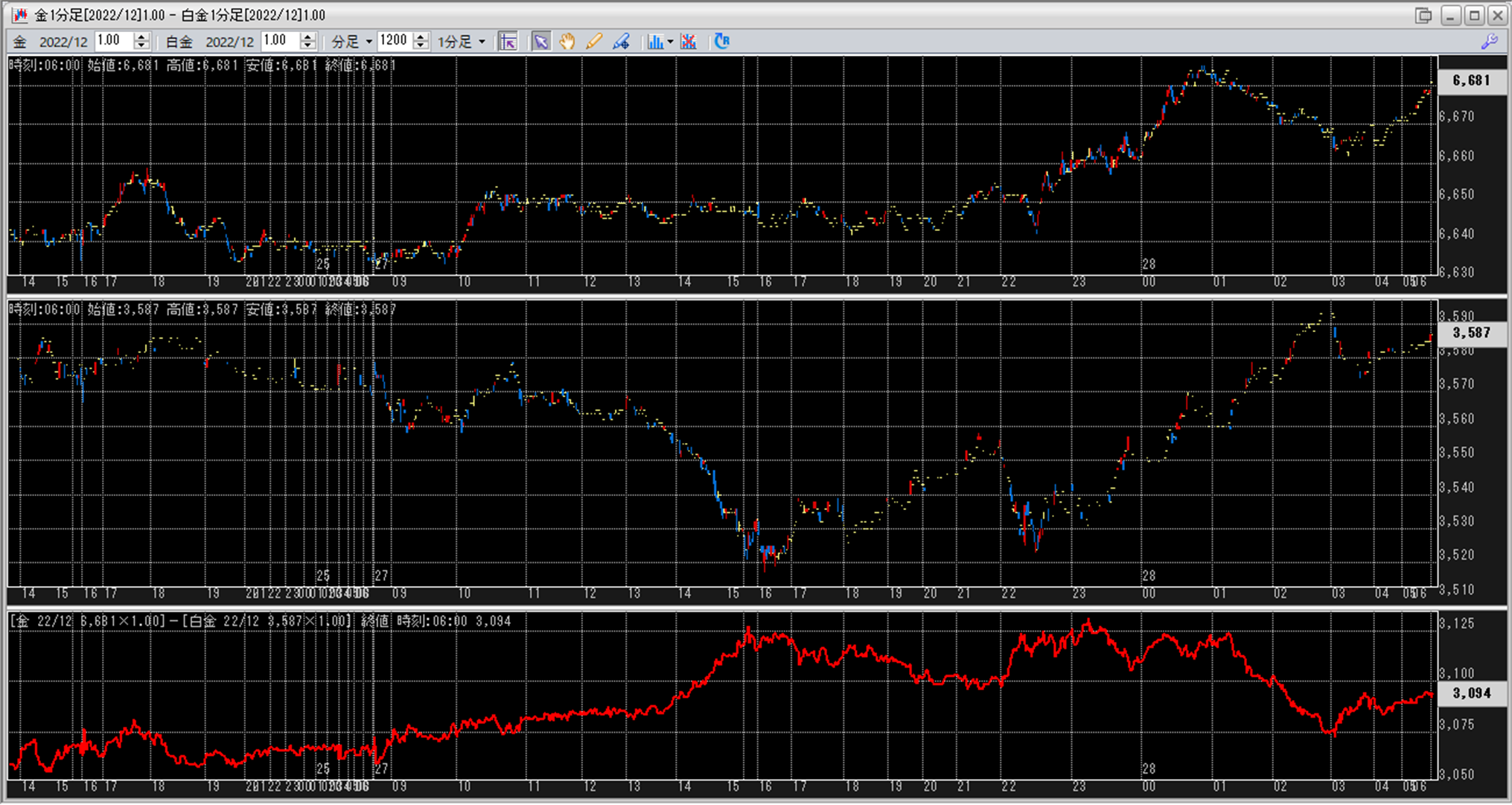Screen dimensions: 1512x805
Task: Click the restore-down window icon in the title bar
Action: pos(1423,16)
